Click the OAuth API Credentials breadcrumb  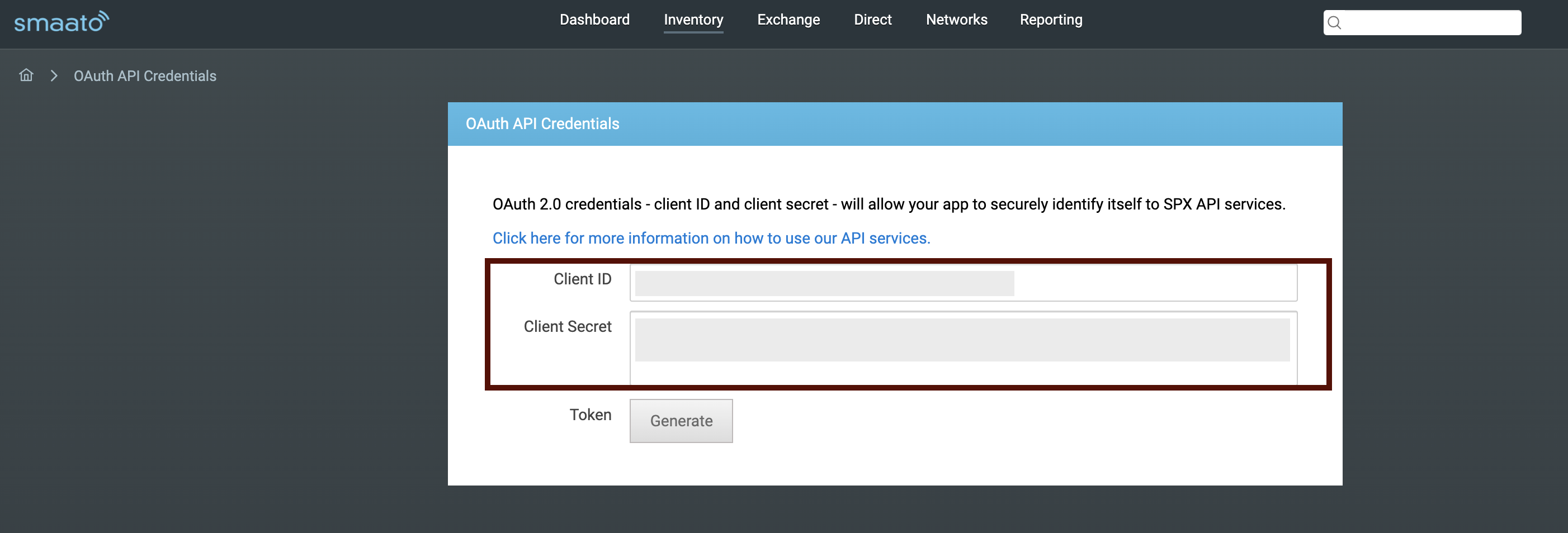[x=144, y=75]
